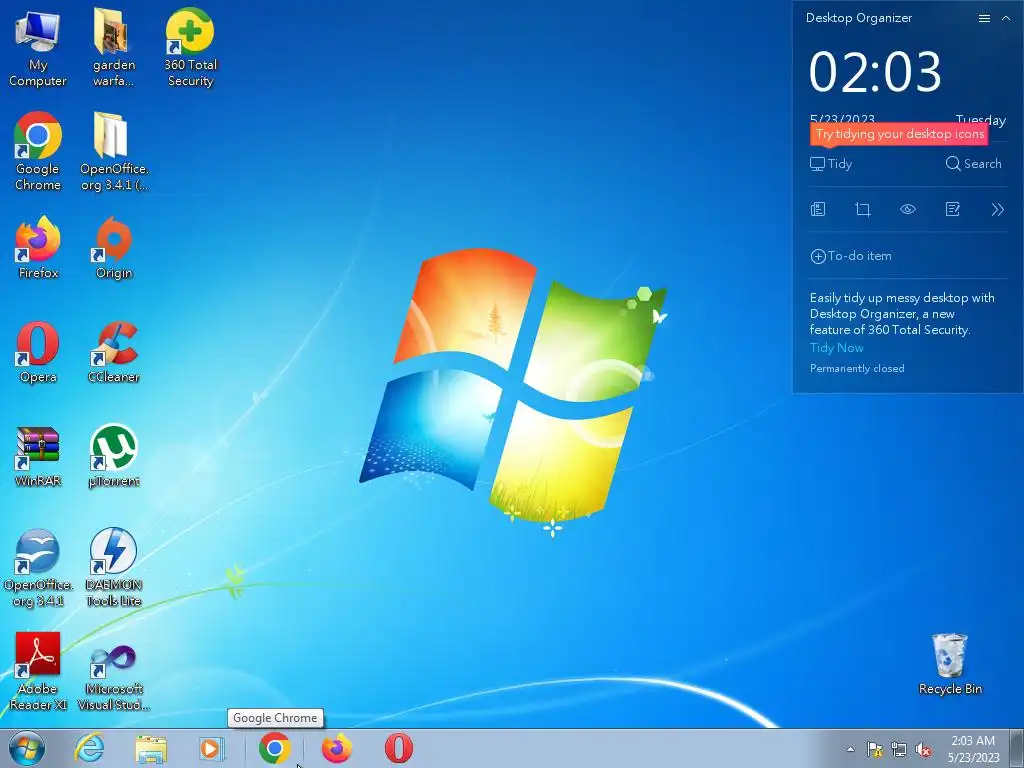Click Opera icon in taskbar
Viewport: 1024px width, 768px height.
click(x=398, y=748)
